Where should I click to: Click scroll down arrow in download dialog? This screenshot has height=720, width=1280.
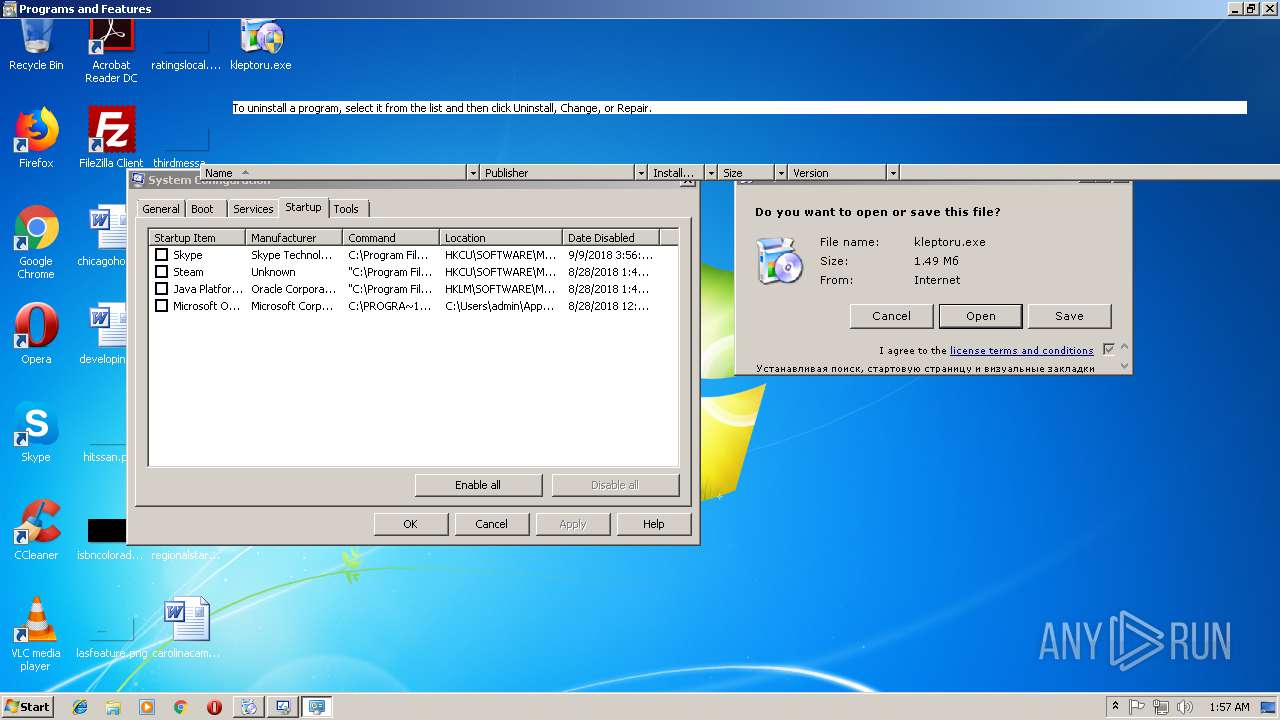point(1125,366)
